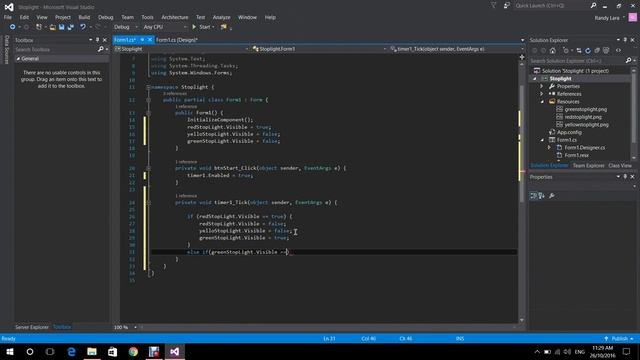The image size is (640, 360).
Task: Click the Show All Files icon
Action: [606, 51]
